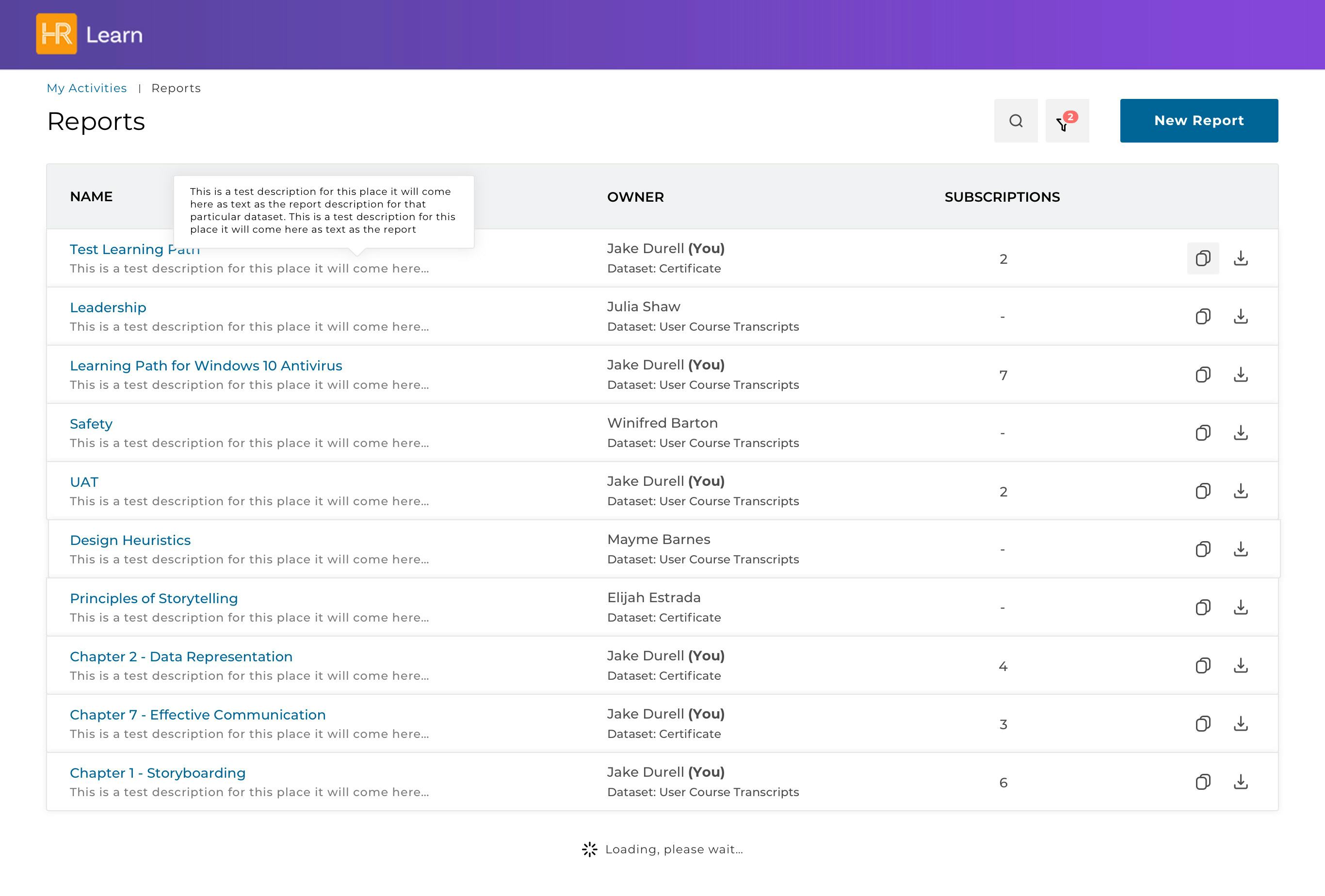Download the UAT report
The height and width of the screenshot is (896, 1325).
[x=1241, y=491]
